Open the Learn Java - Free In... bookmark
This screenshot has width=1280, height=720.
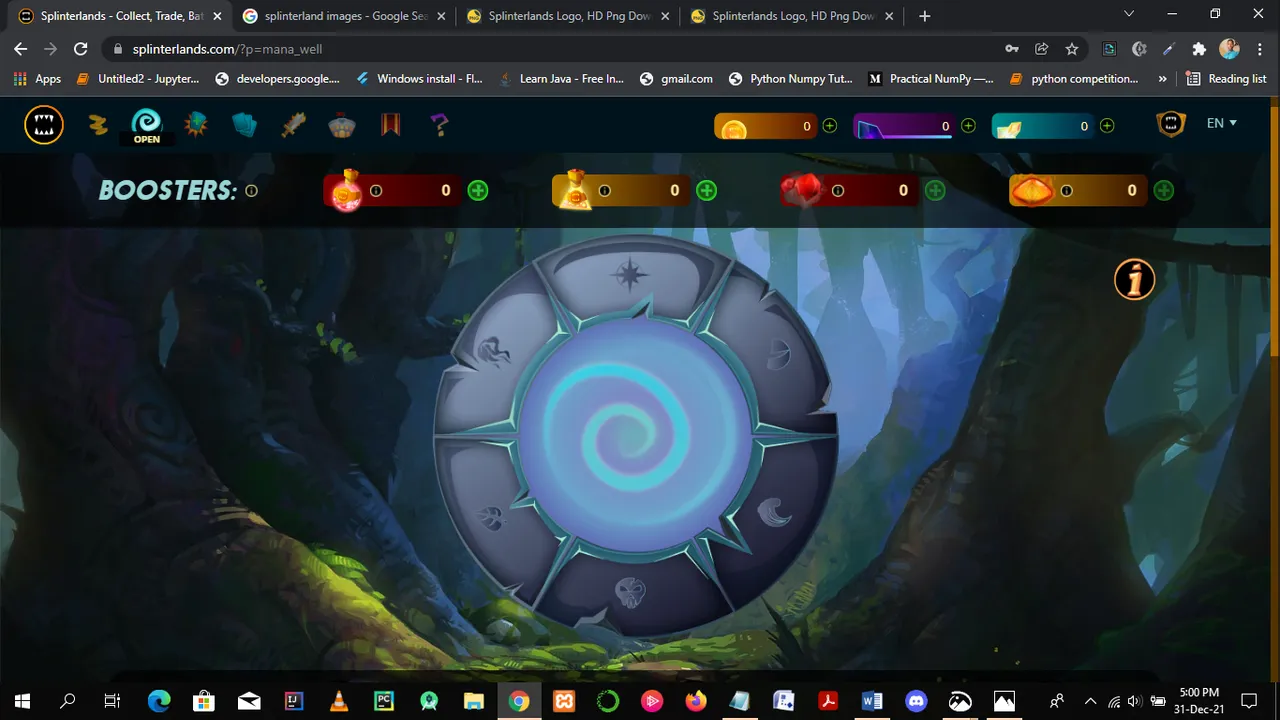562,78
